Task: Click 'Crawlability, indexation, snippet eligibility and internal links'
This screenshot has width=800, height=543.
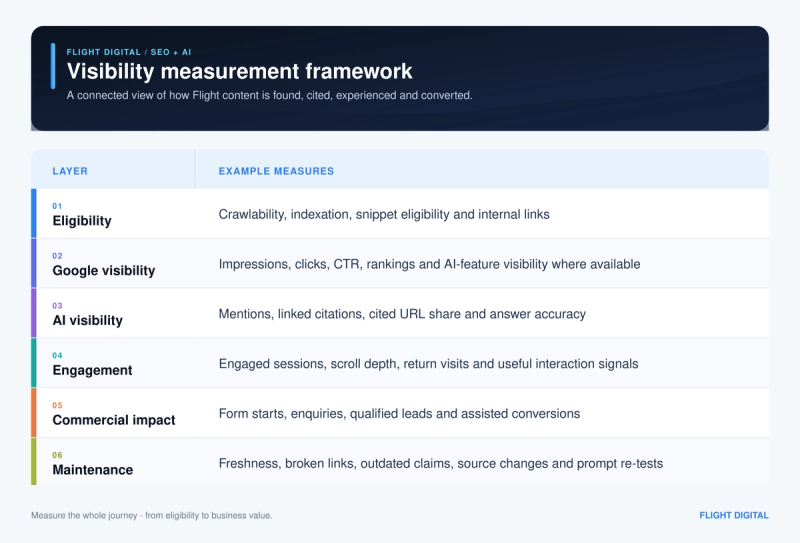Action: click(384, 214)
